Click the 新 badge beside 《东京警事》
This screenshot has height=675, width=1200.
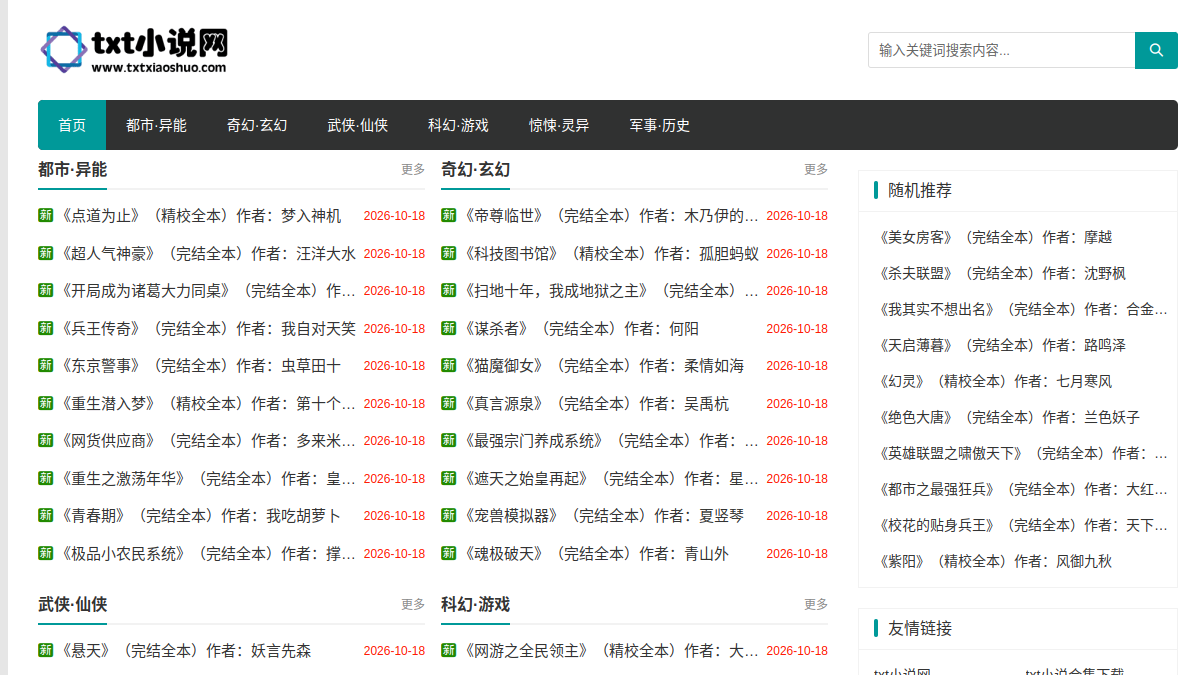(45, 365)
